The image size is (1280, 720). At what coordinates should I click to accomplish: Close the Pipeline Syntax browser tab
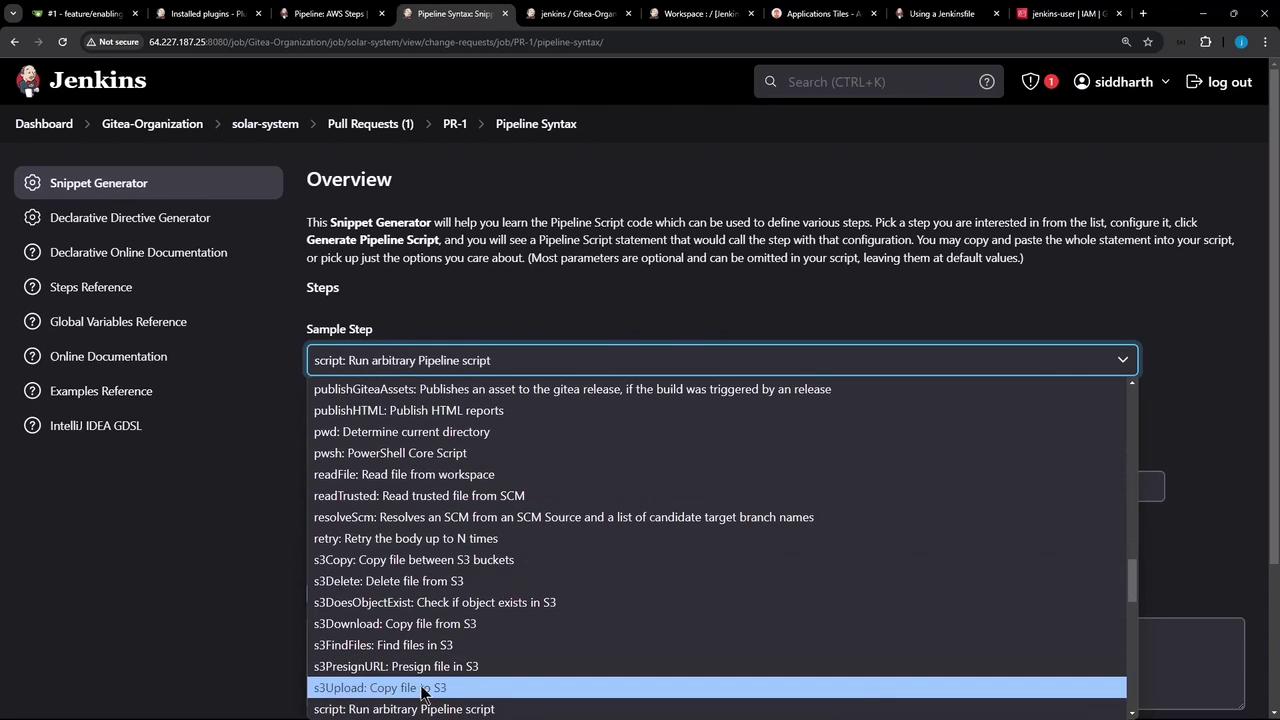pyautogui.click(x=505, y=14)
